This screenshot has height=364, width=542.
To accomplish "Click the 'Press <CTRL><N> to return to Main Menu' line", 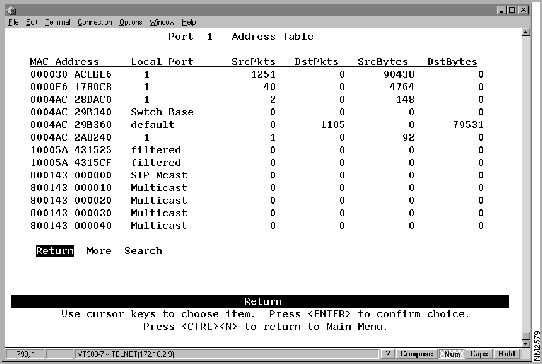I will pyautogui.click(x=265, y=326).
